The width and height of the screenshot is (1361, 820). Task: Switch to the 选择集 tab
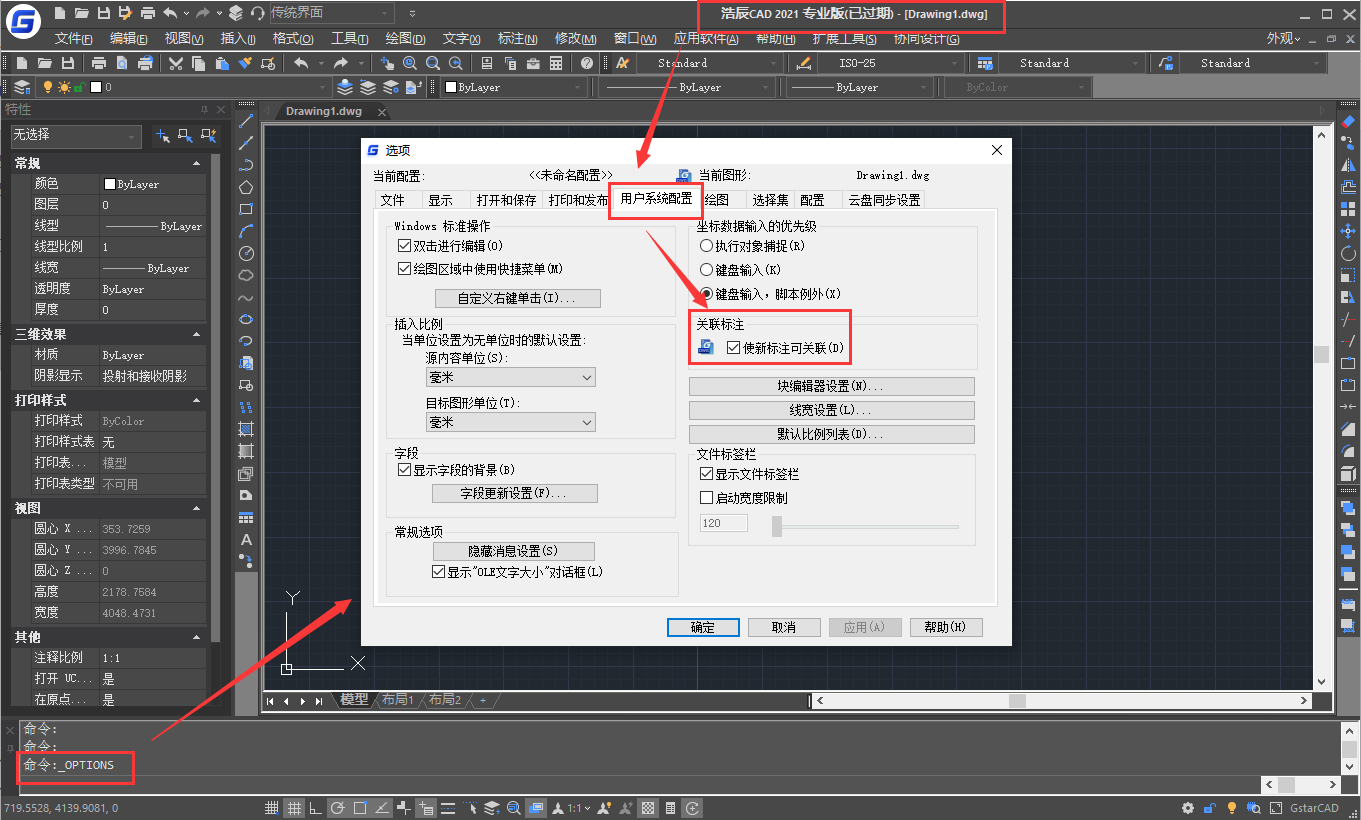770,200
